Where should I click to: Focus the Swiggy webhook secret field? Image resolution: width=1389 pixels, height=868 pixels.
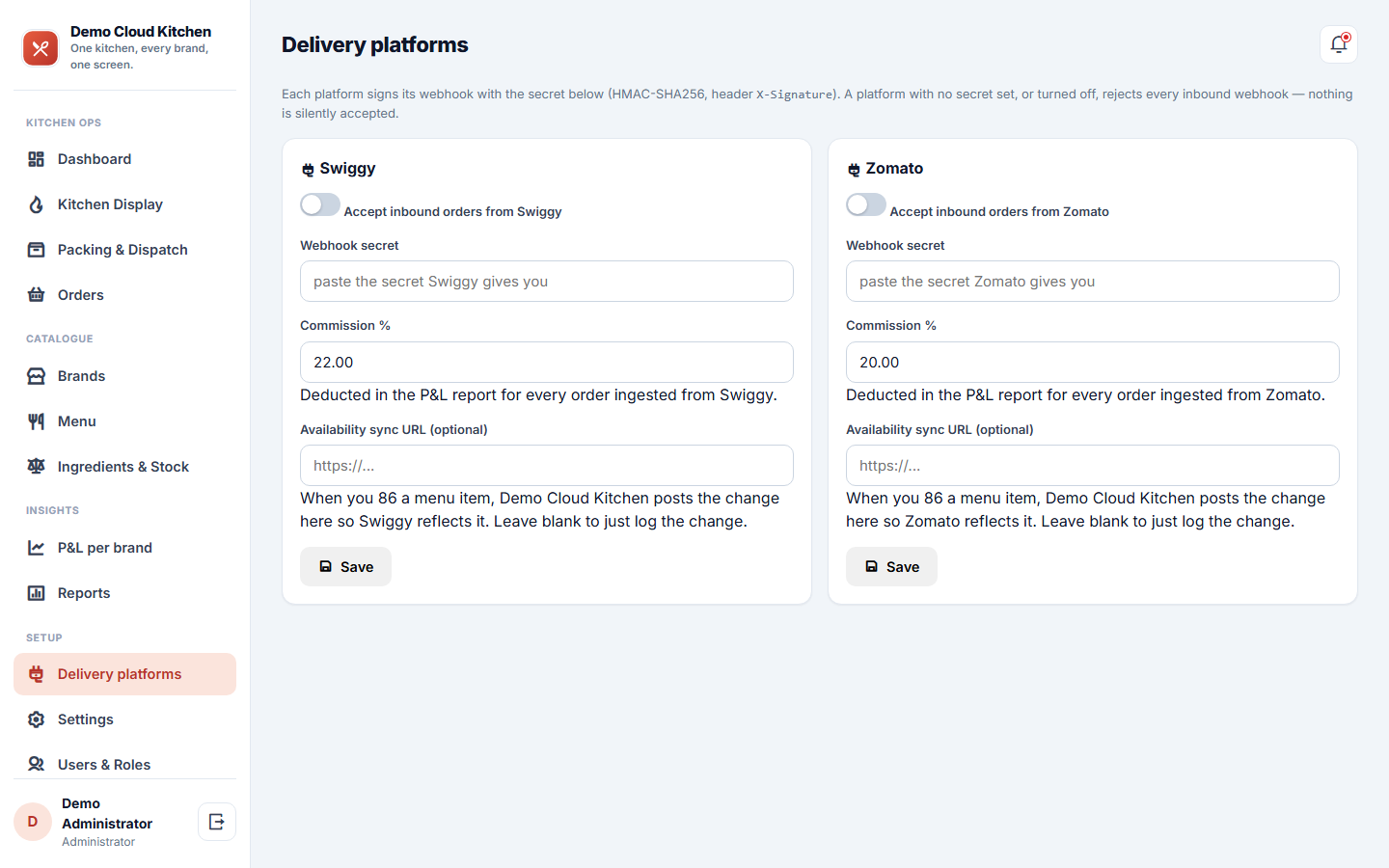[x=547, y=282]
